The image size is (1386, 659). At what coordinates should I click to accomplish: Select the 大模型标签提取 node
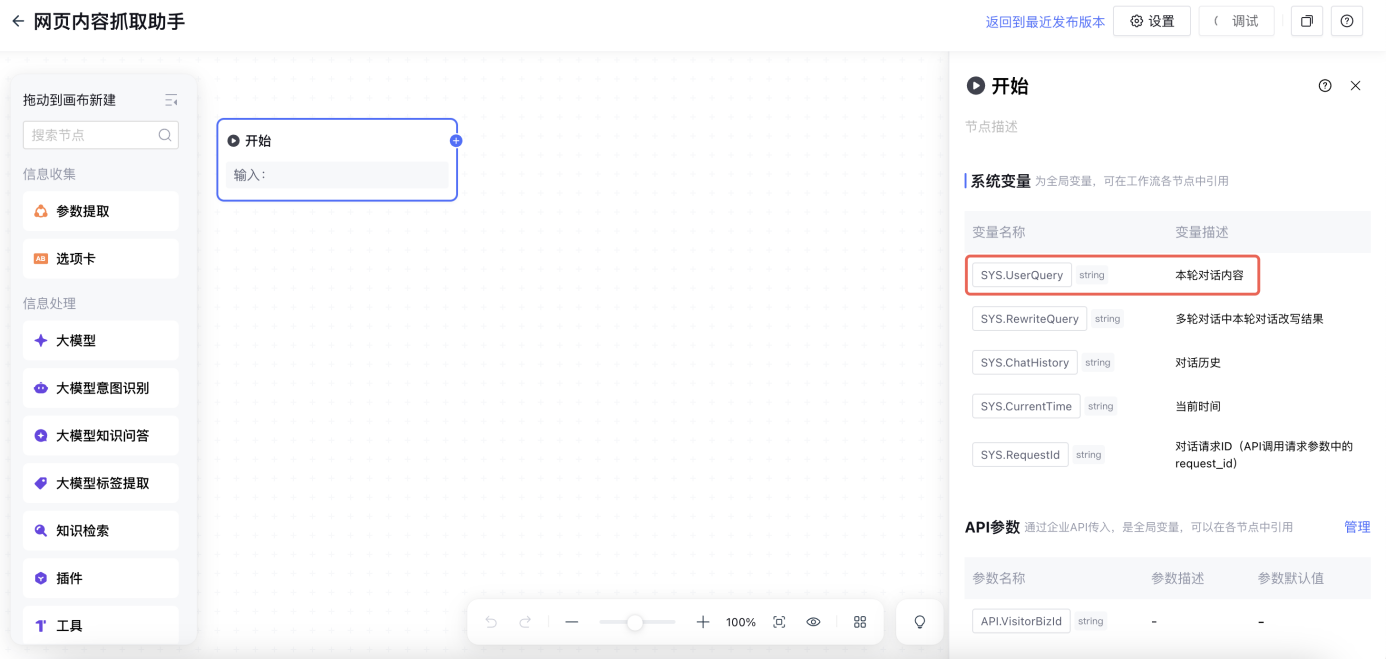pos(100,483)
